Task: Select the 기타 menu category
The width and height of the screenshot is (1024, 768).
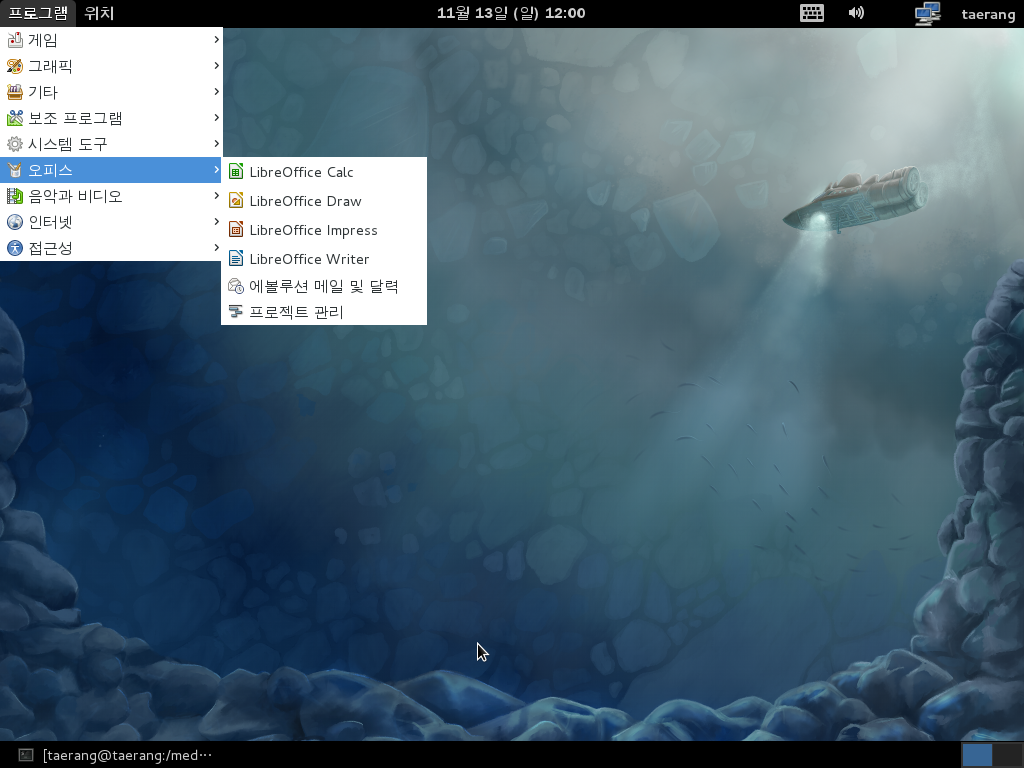Action: 111,92
